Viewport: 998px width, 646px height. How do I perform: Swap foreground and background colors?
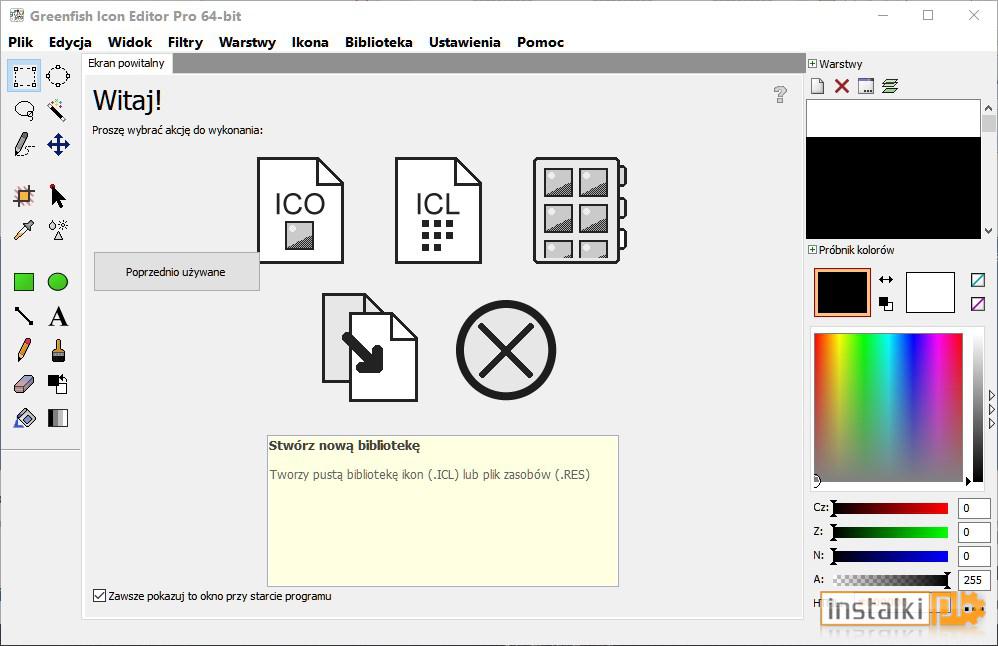(886, 279)
